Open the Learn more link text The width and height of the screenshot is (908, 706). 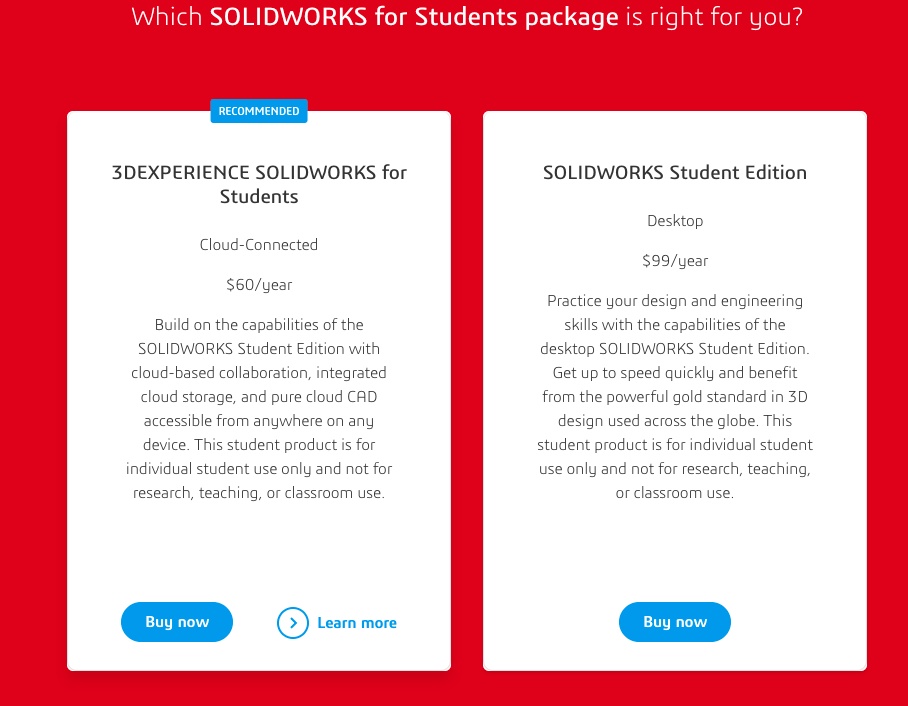pyautogui.click(x=357, y=623)
